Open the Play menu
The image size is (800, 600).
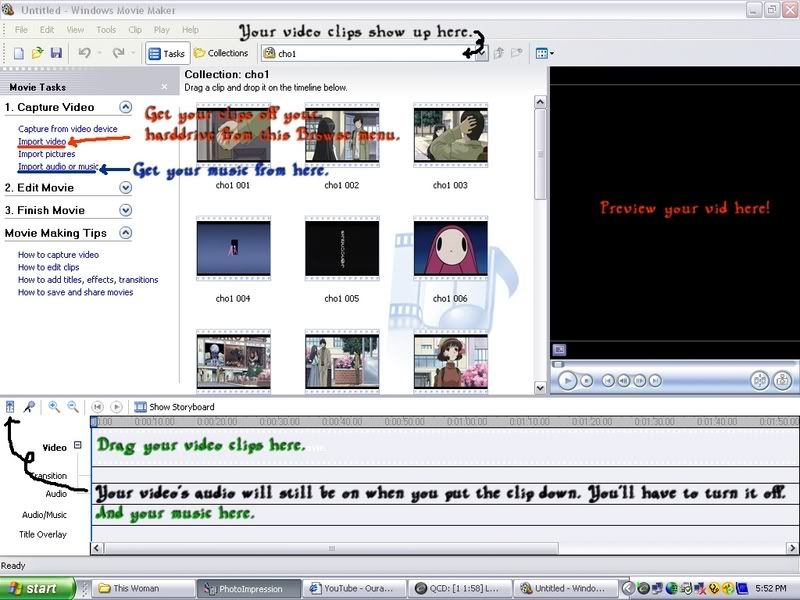point(162,30)
